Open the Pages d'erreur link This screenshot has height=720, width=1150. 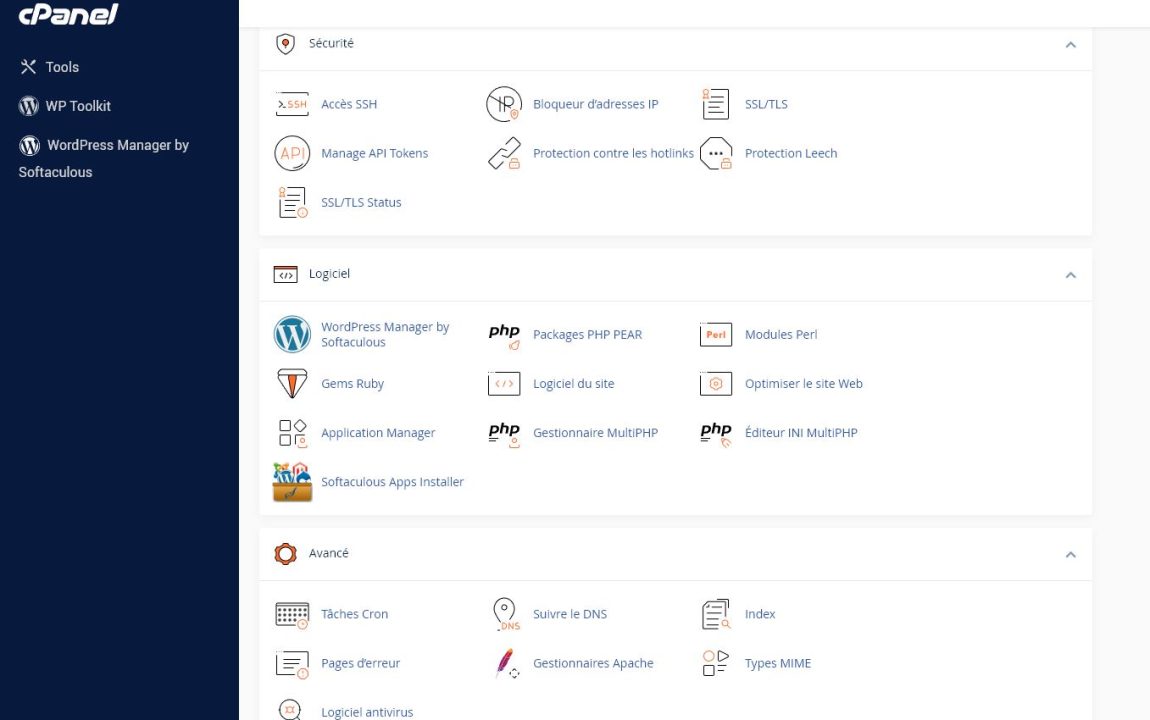(x=361, y=663)
